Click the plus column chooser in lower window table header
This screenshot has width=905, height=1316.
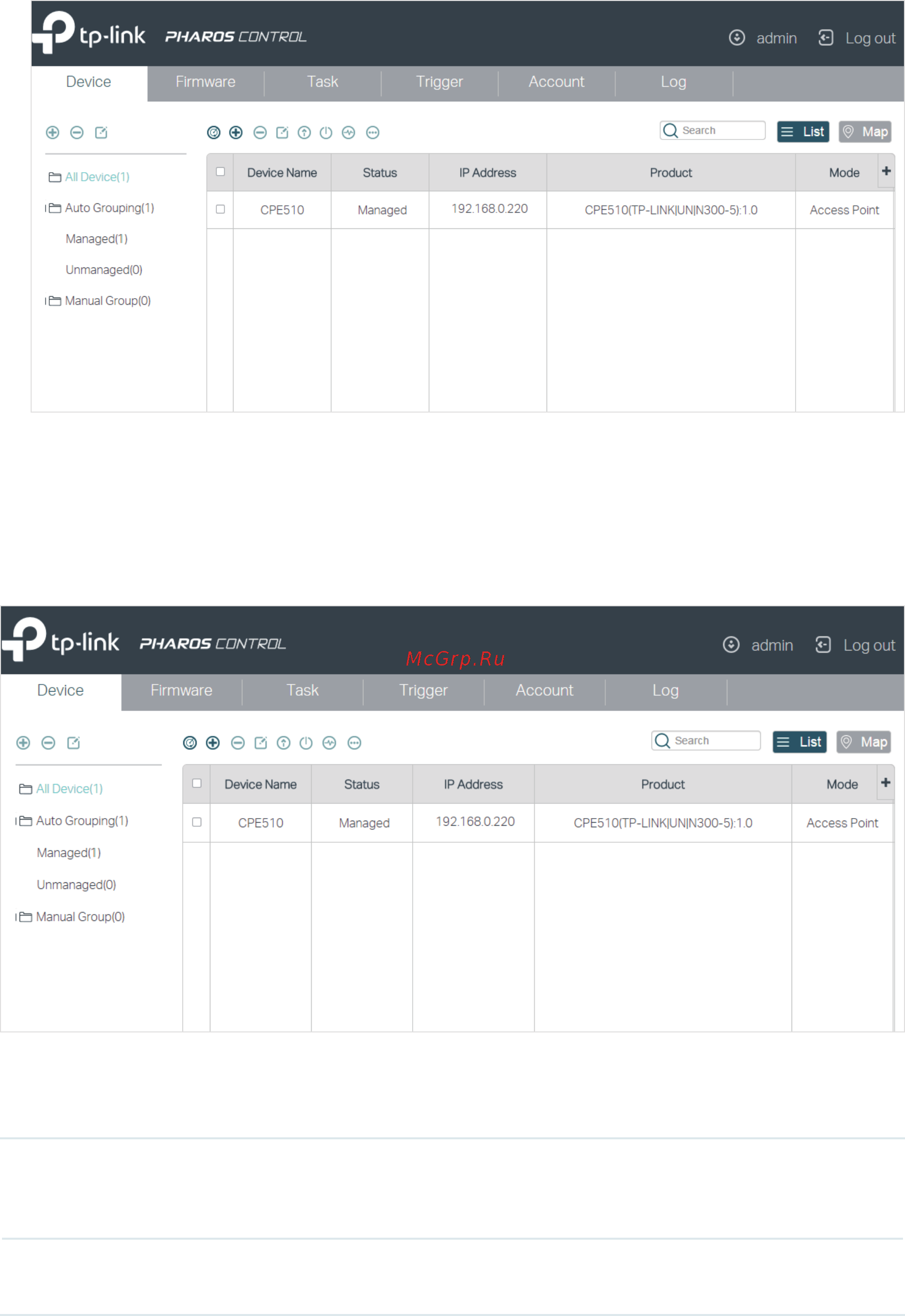886,782
